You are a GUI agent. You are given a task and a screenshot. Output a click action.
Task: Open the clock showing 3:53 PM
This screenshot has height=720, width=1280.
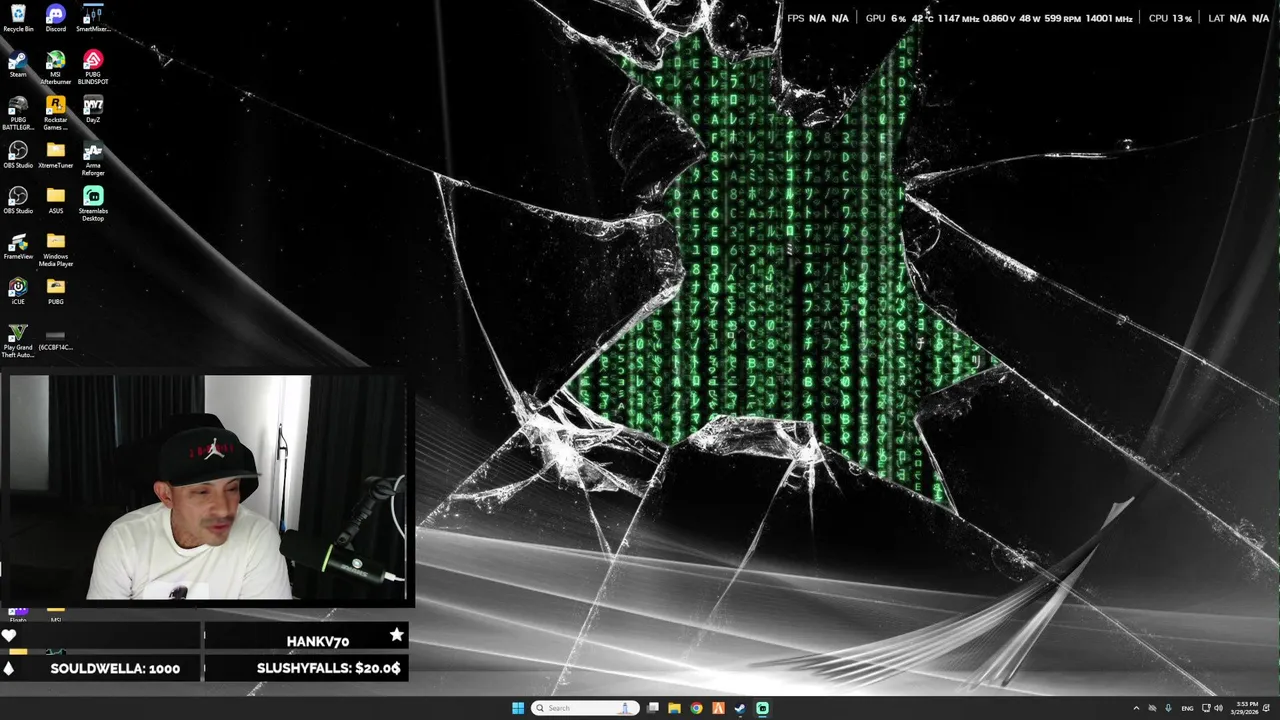1247,708
